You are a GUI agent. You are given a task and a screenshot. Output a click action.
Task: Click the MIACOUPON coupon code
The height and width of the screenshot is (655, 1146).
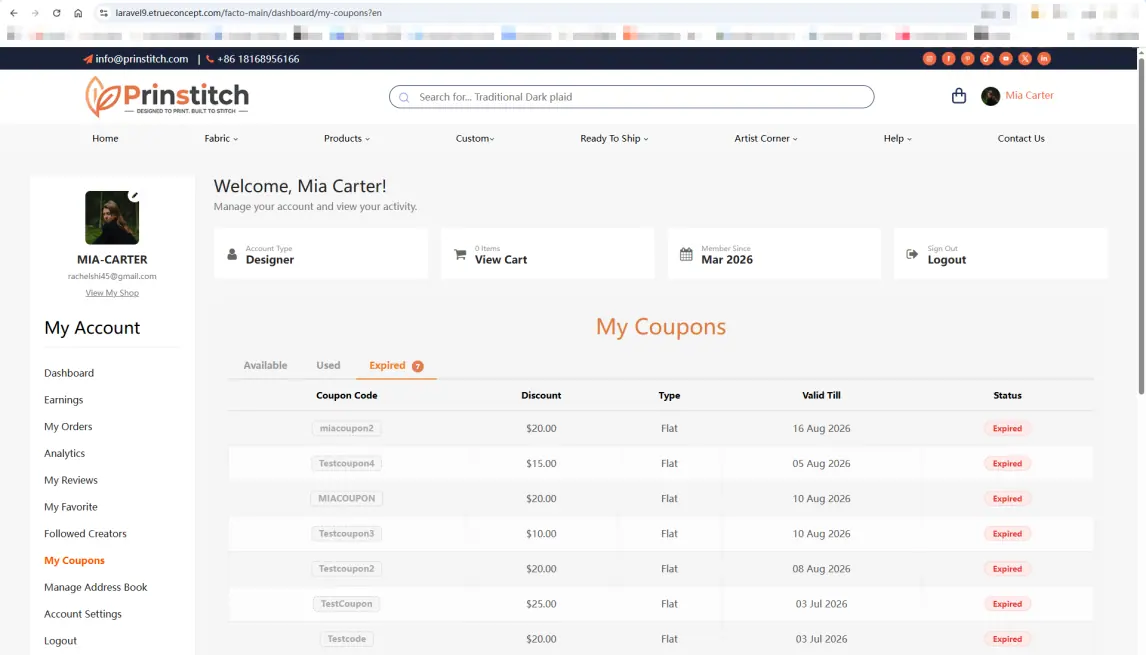tap(346, 499)
